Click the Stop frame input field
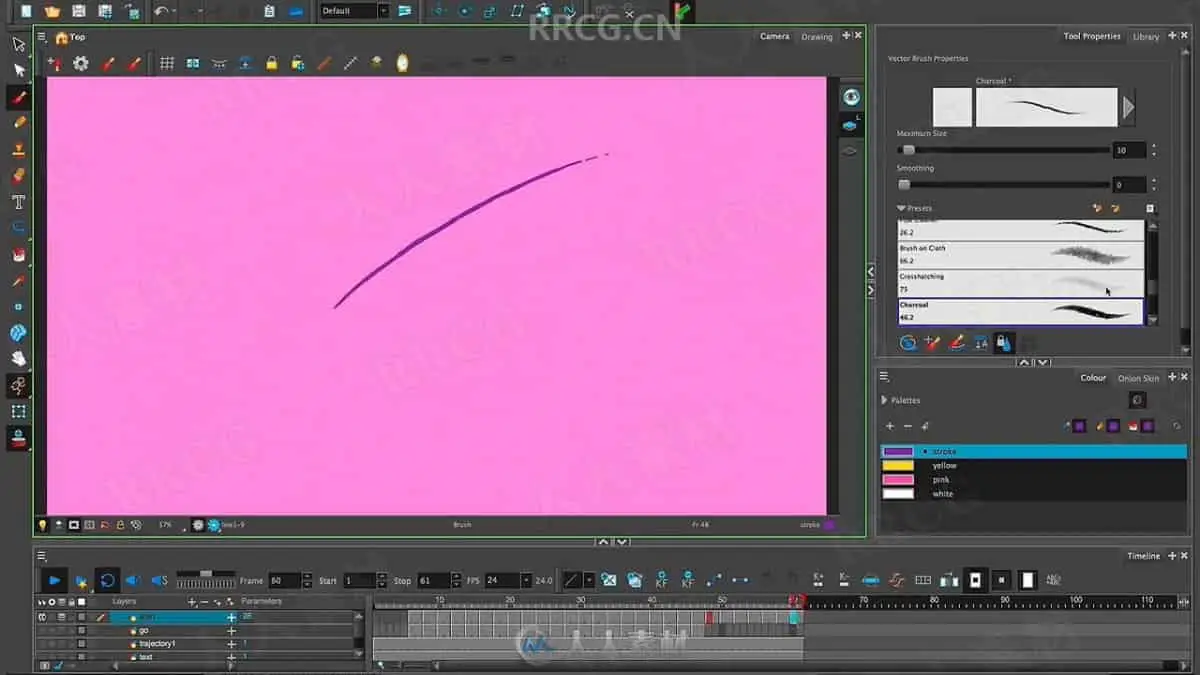 point(432,580)
